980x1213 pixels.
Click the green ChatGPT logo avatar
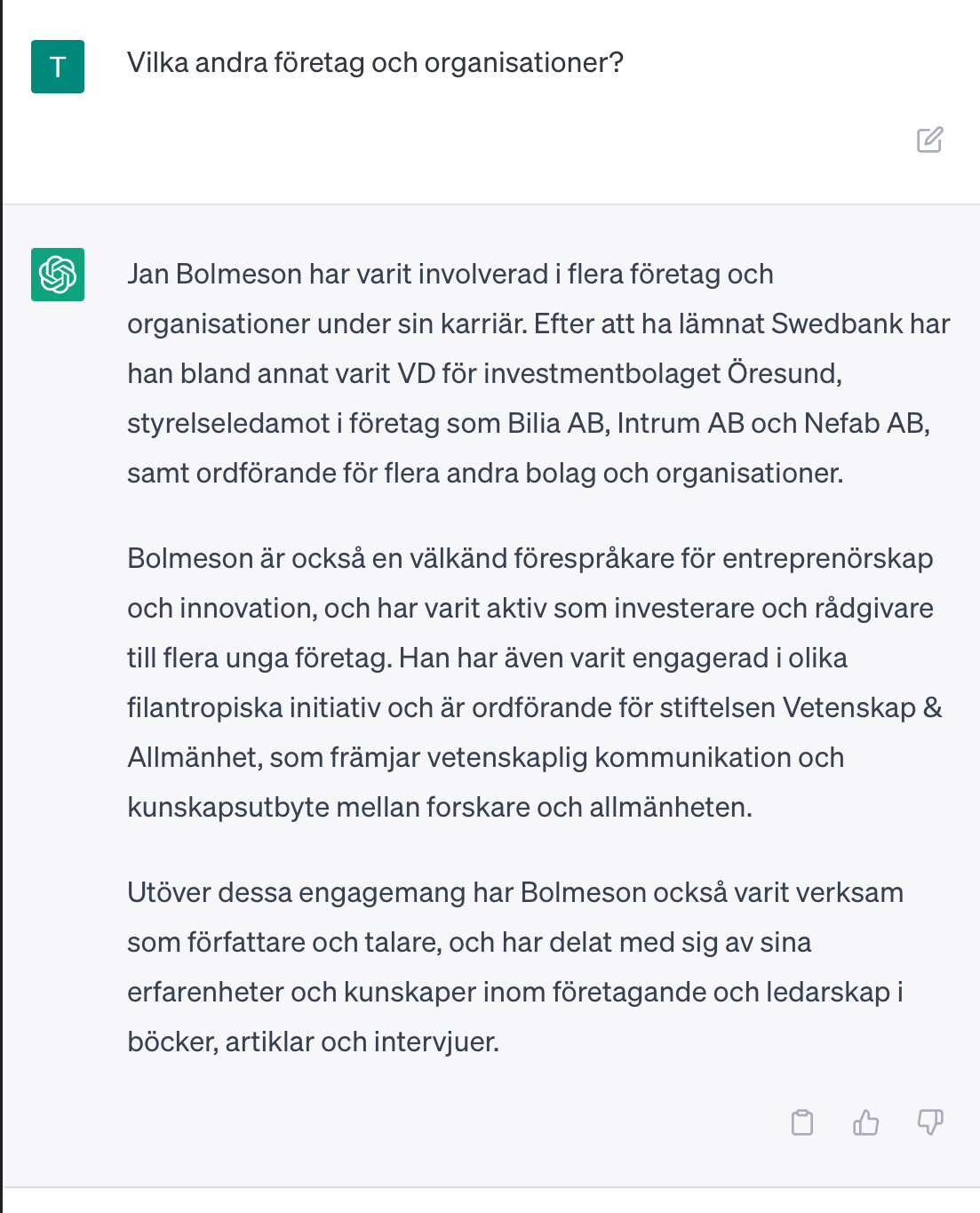58,275
